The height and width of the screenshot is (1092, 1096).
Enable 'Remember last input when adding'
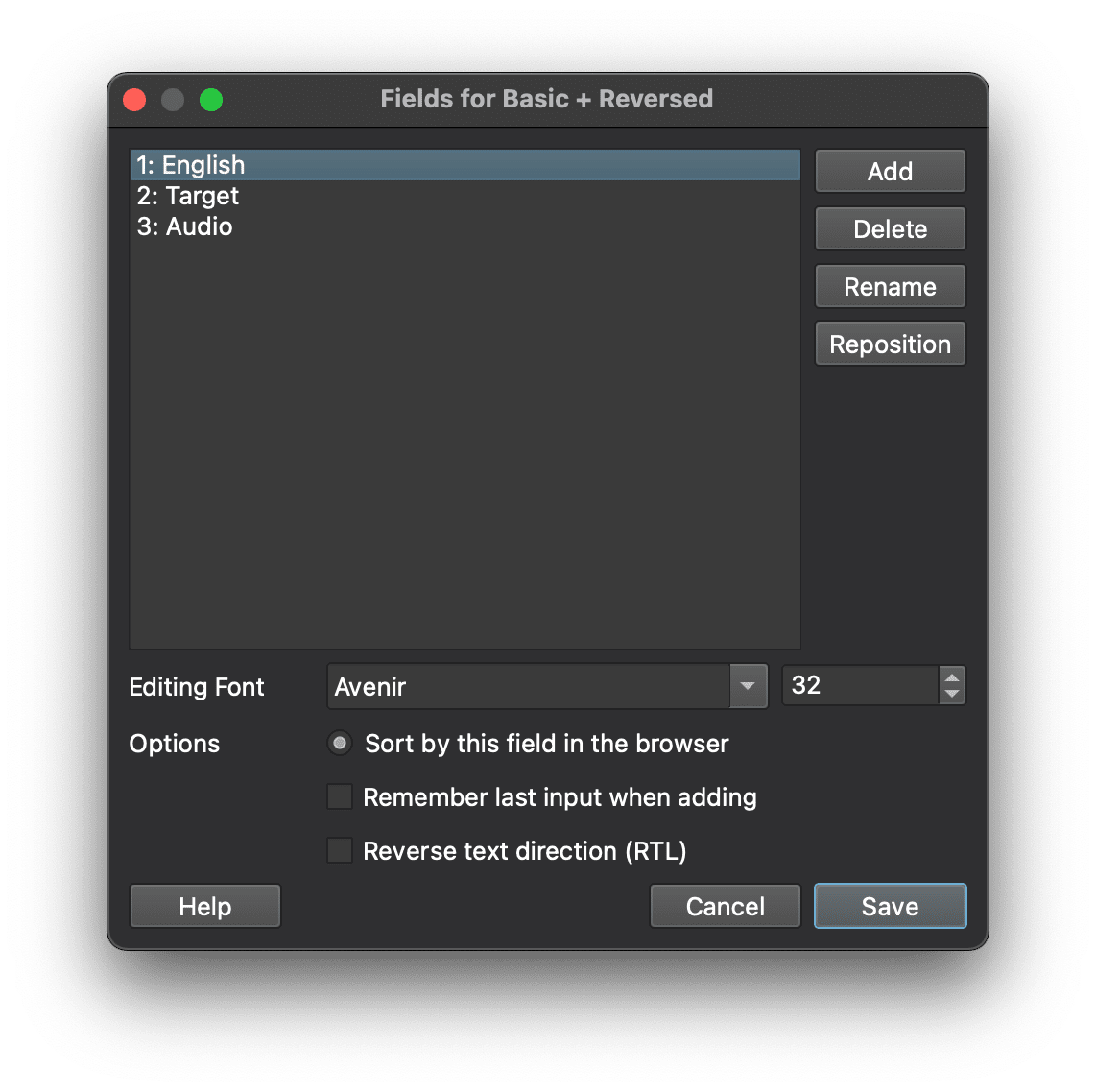click(340, 796)
